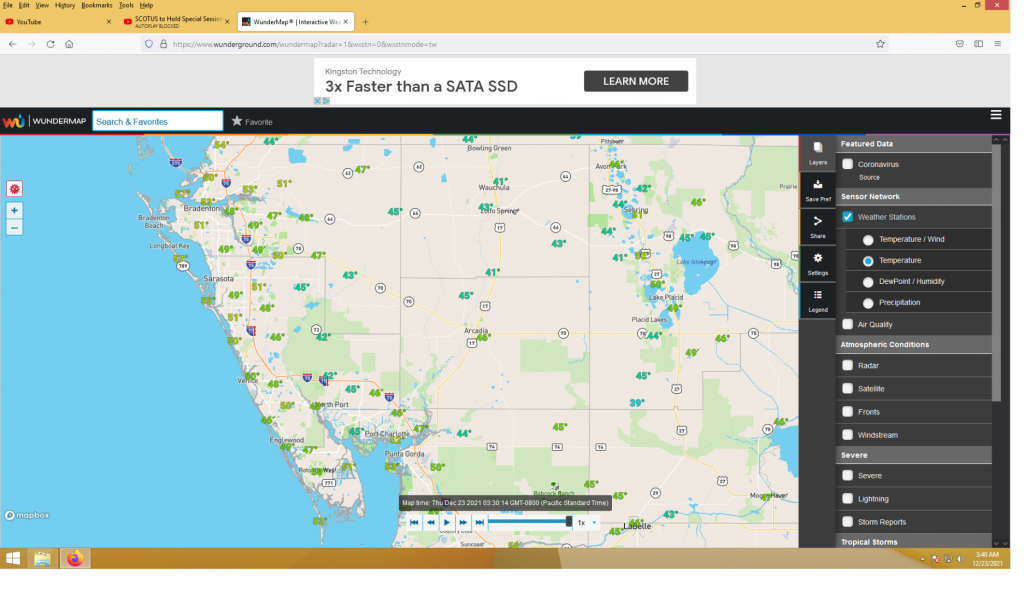Select DewPoint / Humidity radio option
This screenshot has width=1024, height=591.
point(868,282)
